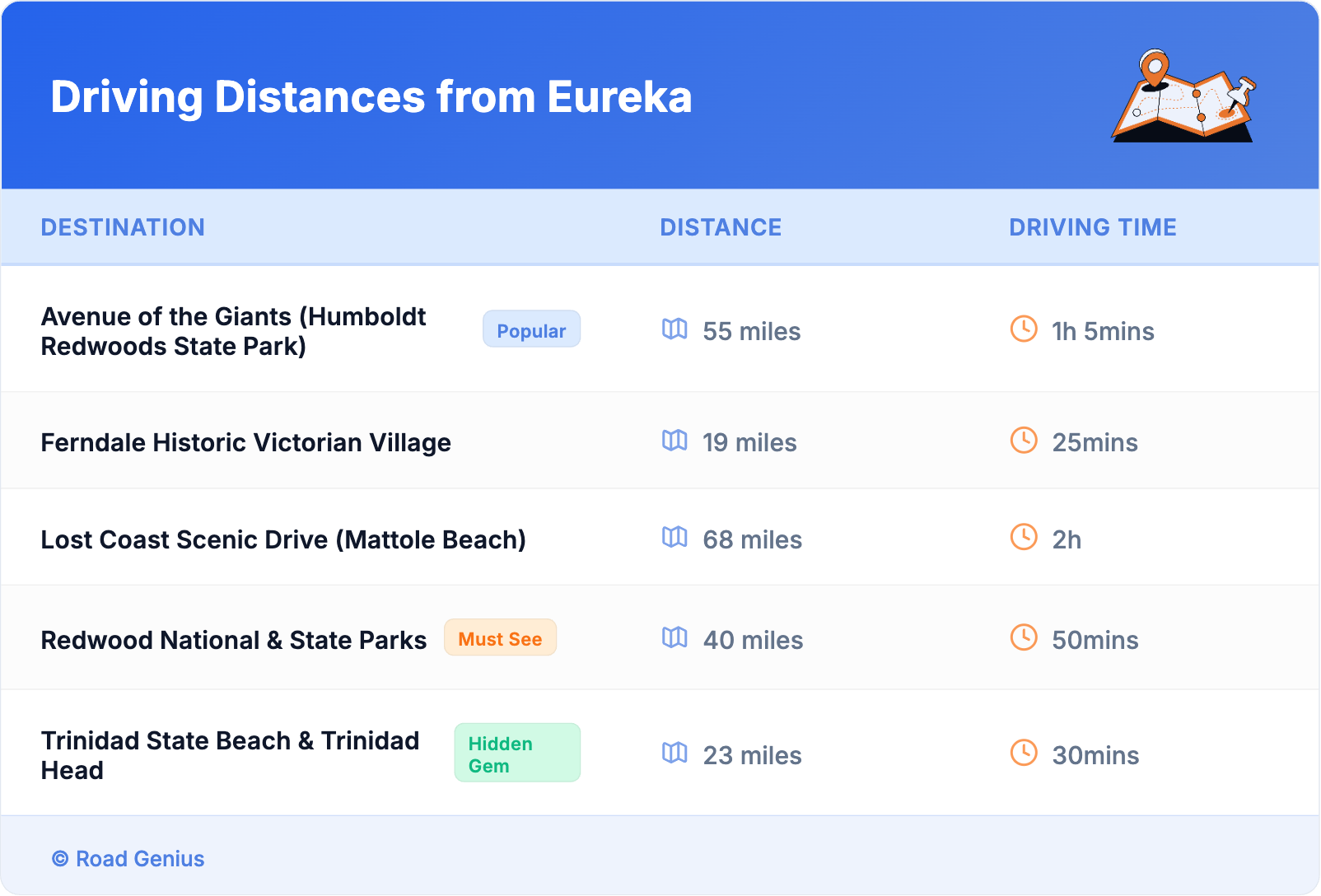This screenshot has height=896, width=1321.
Task: Click the Driving Time column header
Action: coord(1092,227)
